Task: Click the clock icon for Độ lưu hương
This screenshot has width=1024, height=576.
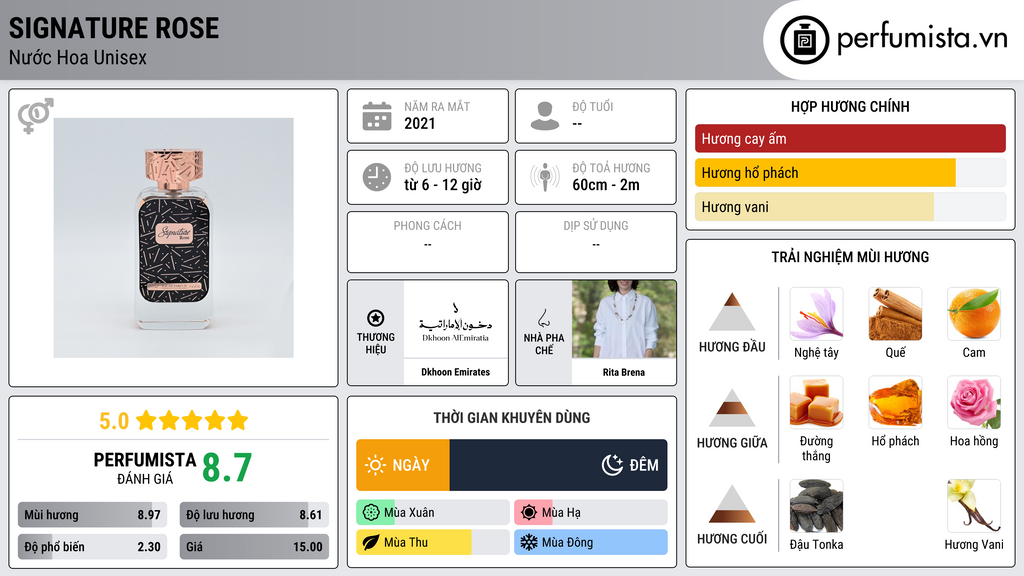Action: click(377, 177)
